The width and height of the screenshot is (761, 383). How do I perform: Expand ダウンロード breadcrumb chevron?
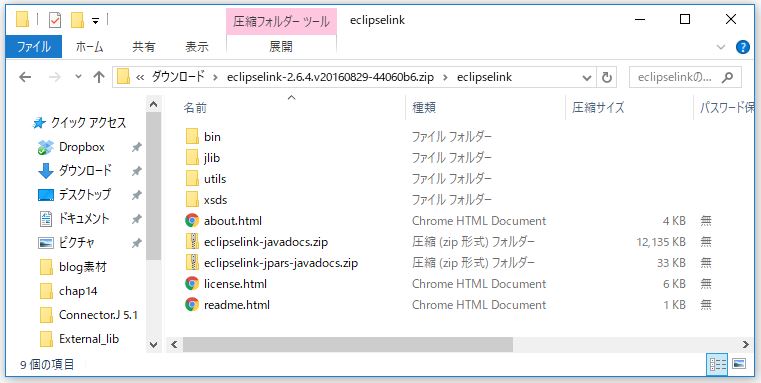pyautogui.click(x=215, y=77)
